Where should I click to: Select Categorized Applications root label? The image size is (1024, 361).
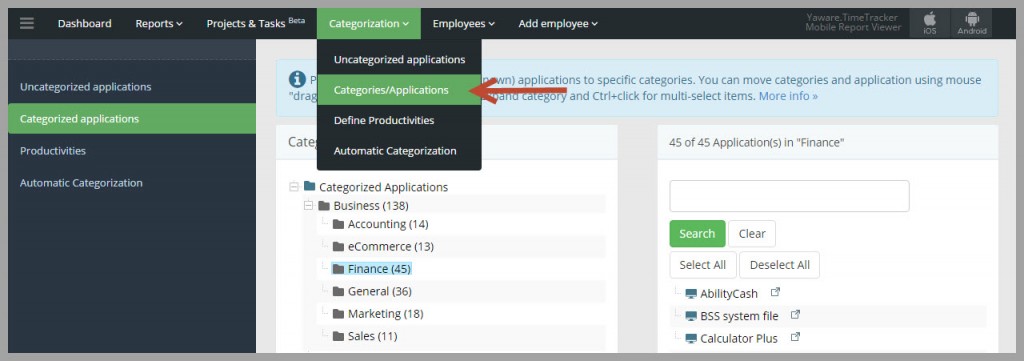(x=383, y=187)
